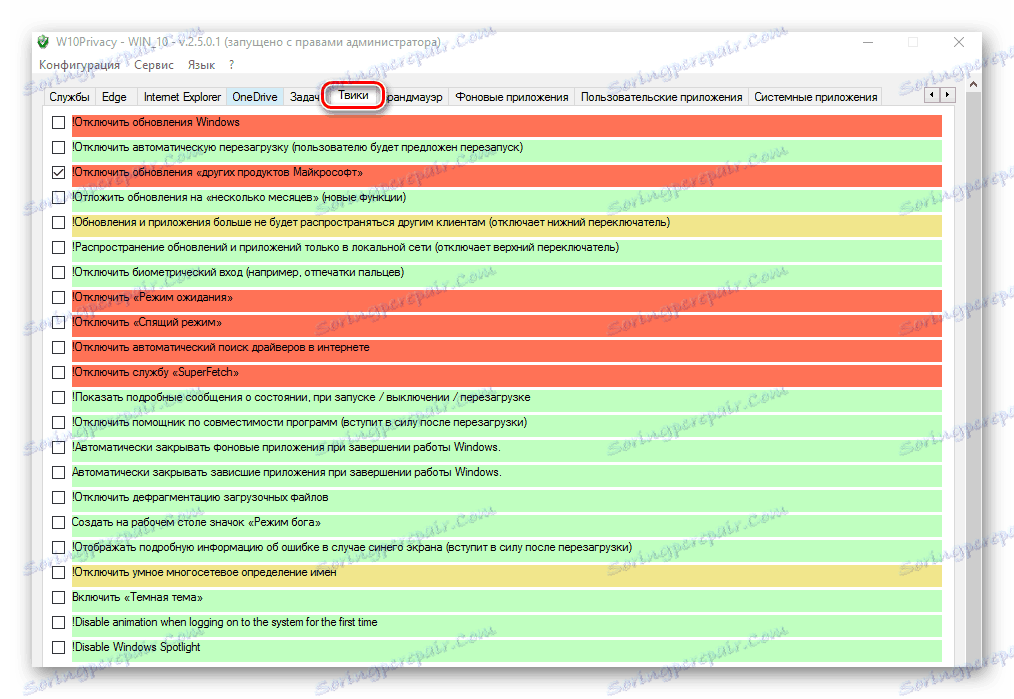Switch to the Брандмауэр tab
The image size is (1014, 699).
415,97
